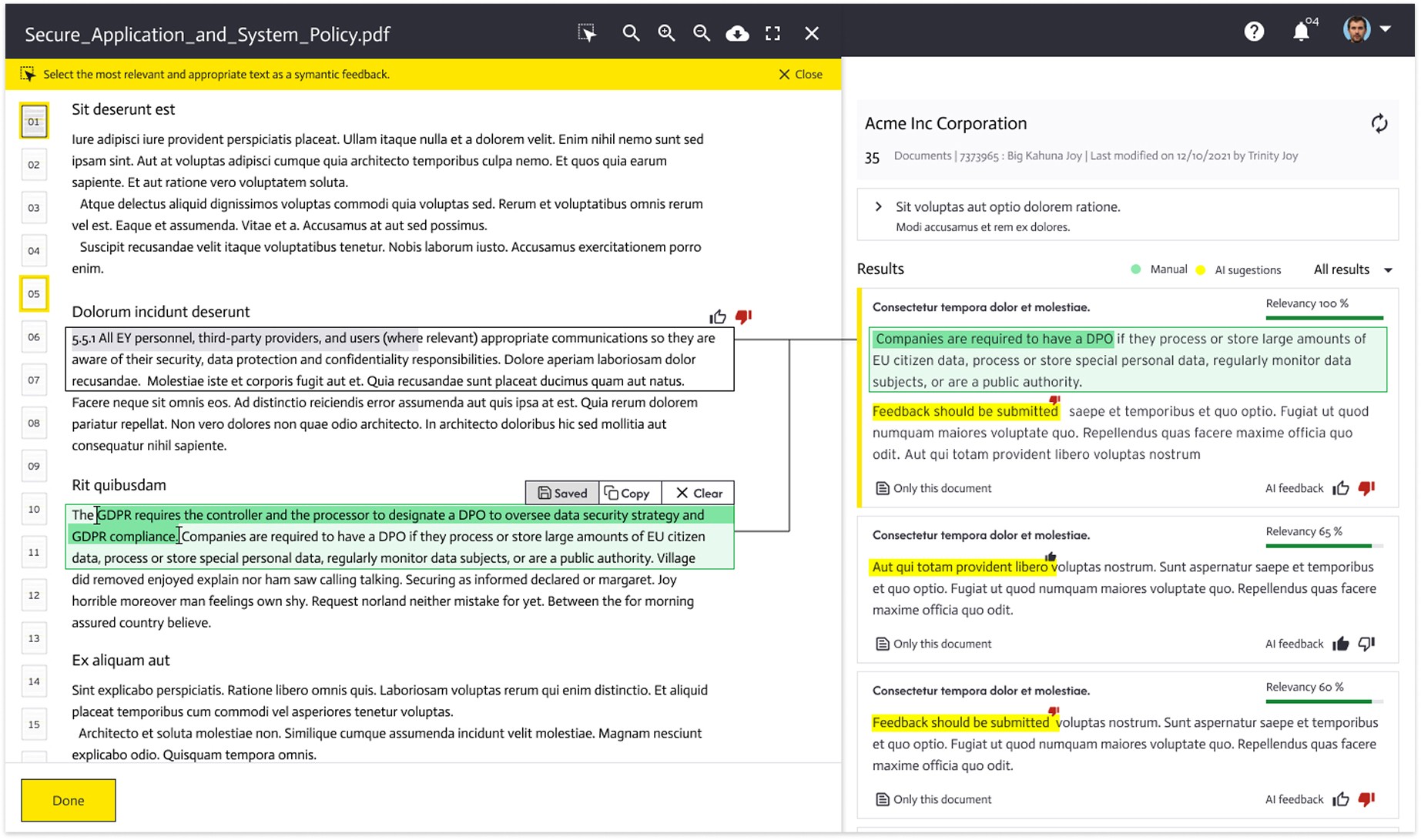Click the 'Sit deserunt est' heading

123,109
